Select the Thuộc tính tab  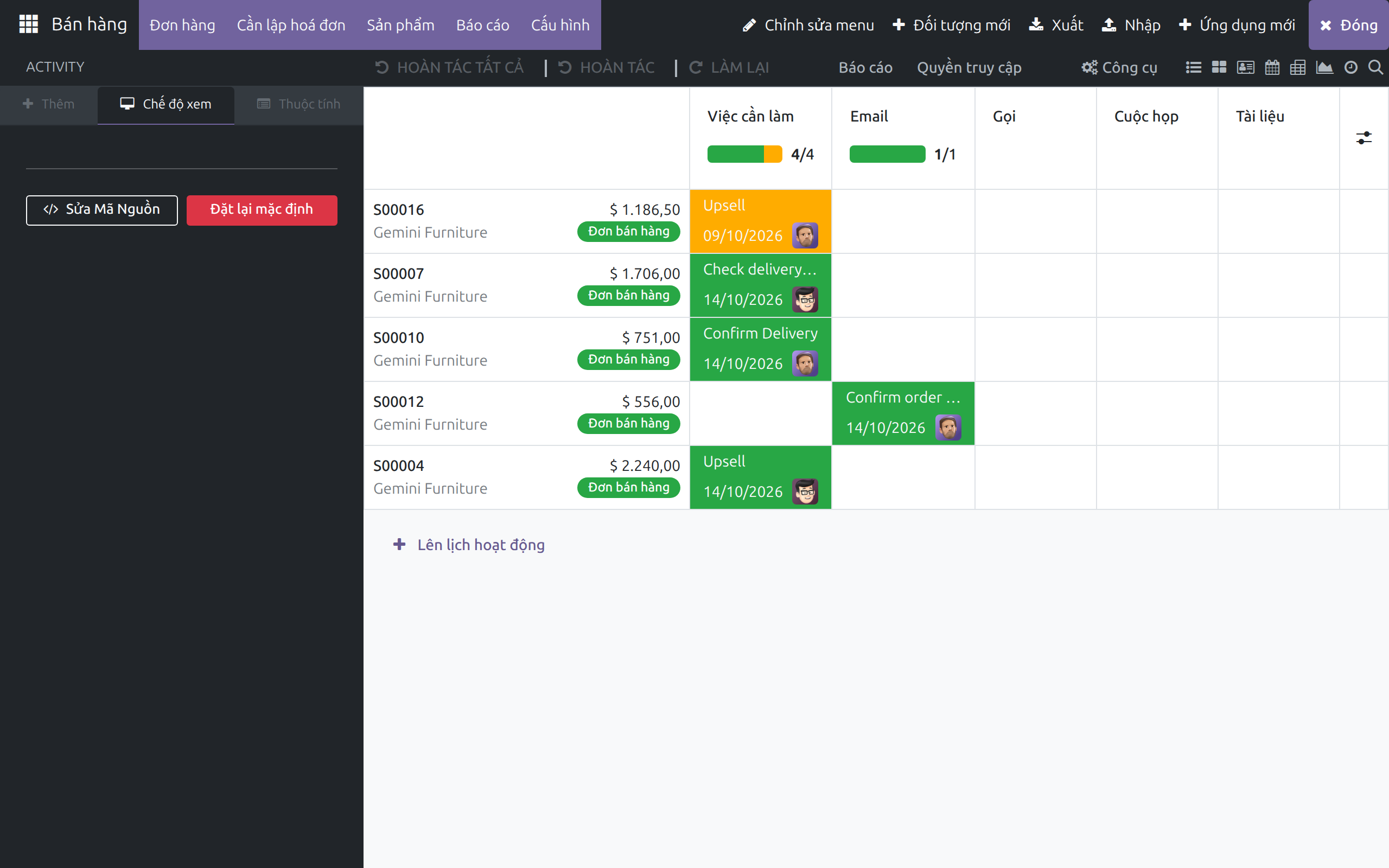tap(298, 104)
